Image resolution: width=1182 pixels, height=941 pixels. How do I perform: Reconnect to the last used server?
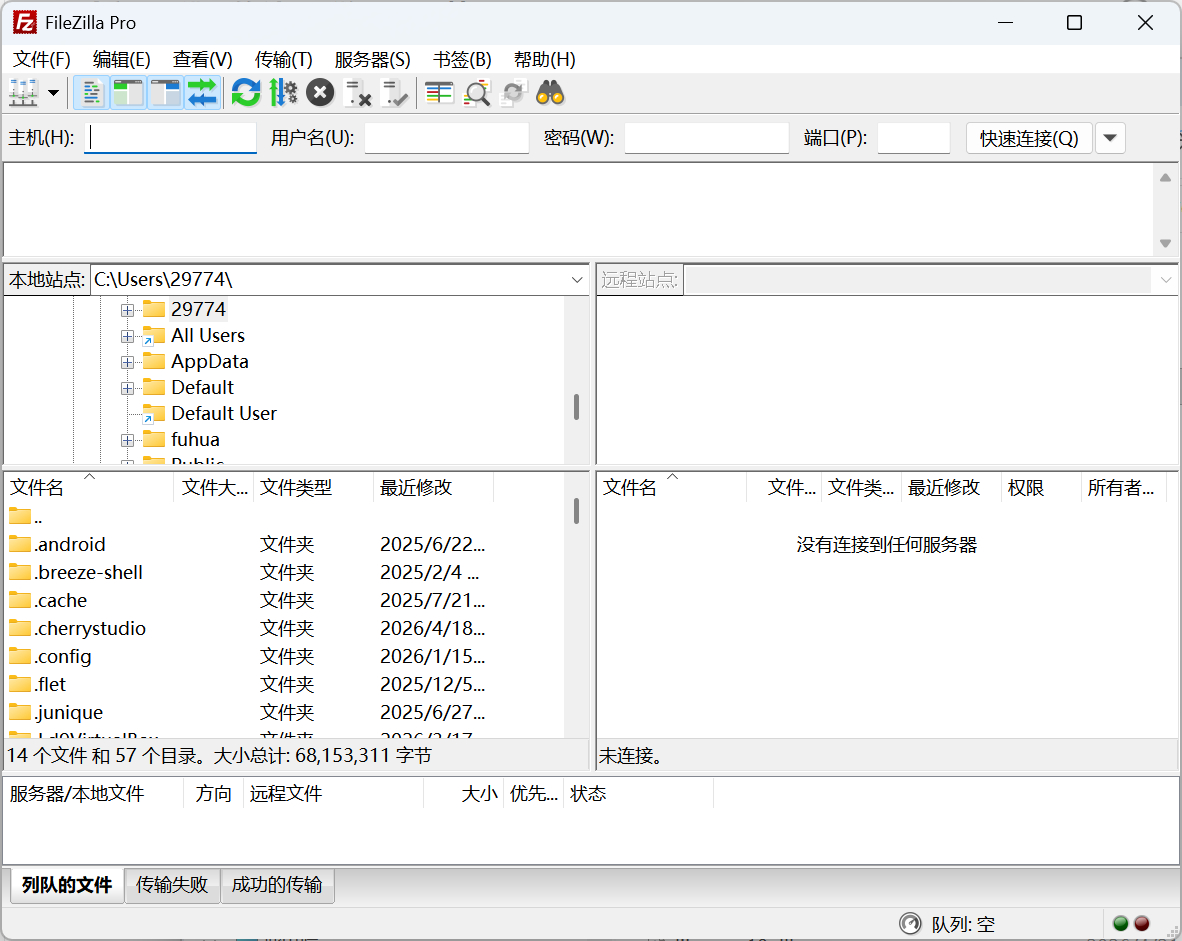(x=394, y=93)
